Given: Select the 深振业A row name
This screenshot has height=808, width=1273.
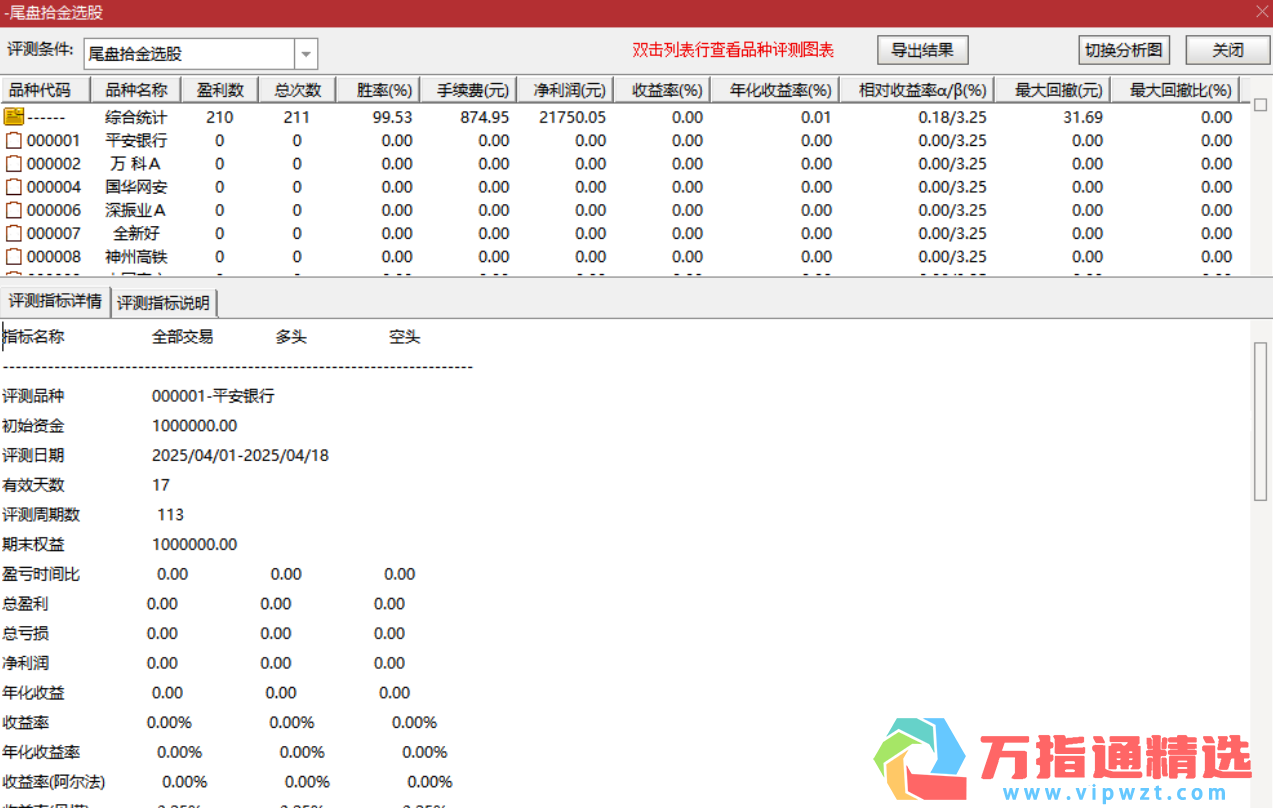Looking at the screenshot, I should click(x=136, y=210).
